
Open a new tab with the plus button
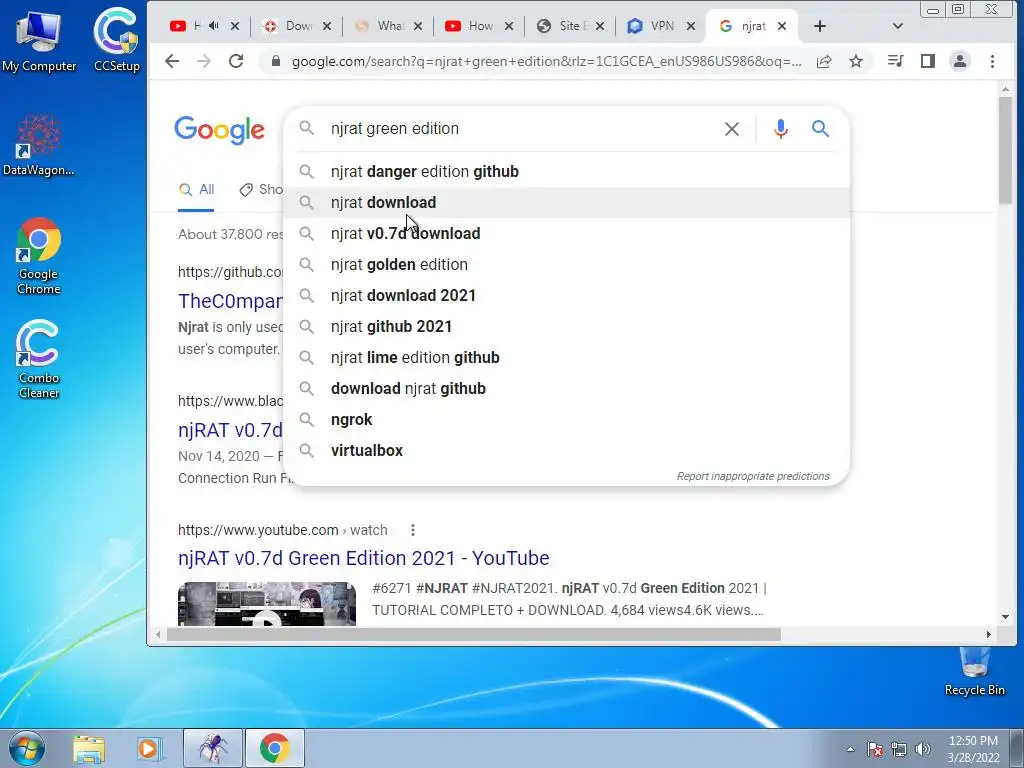(820, 26)
